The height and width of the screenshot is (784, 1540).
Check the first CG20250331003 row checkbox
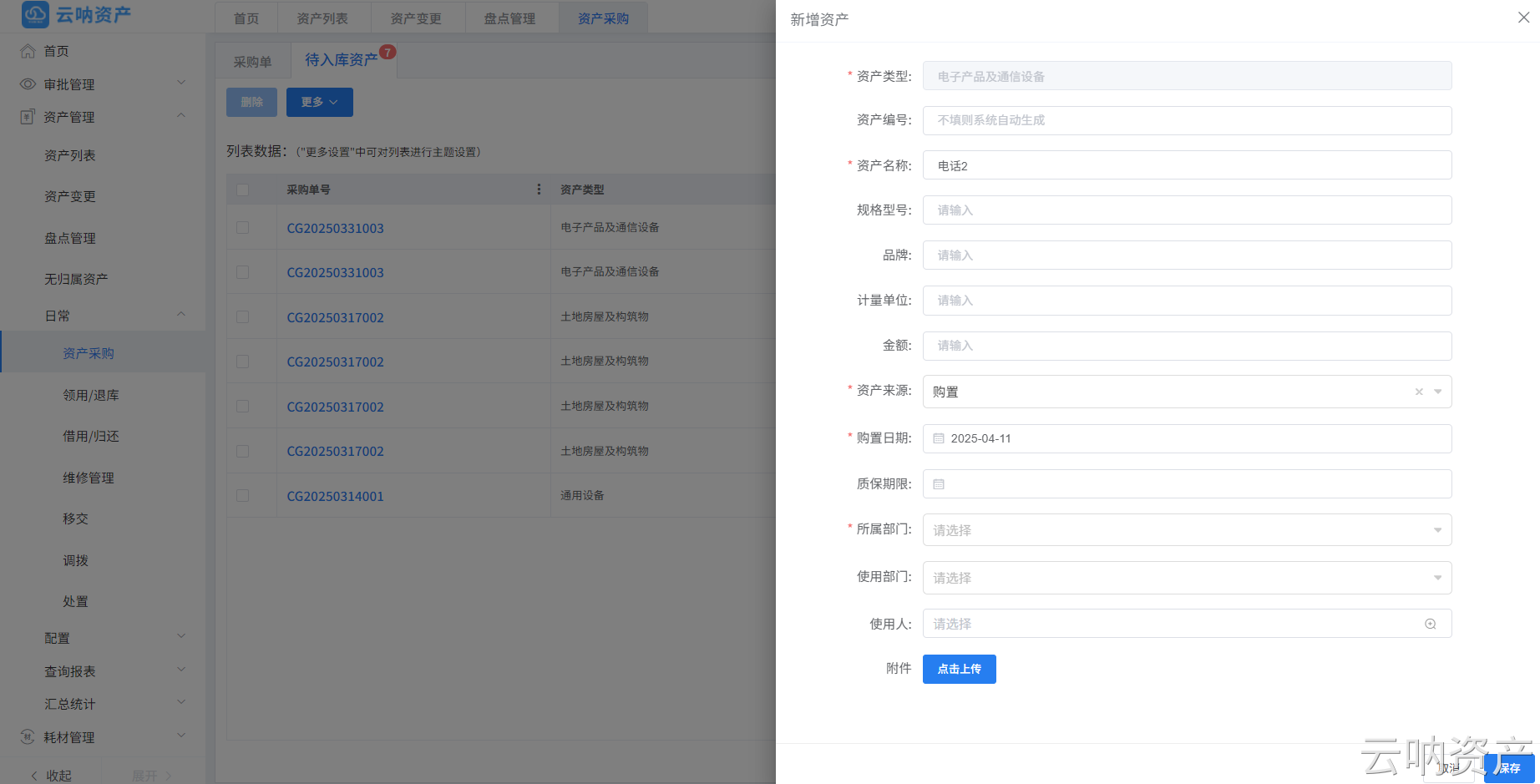coord(241,227)
